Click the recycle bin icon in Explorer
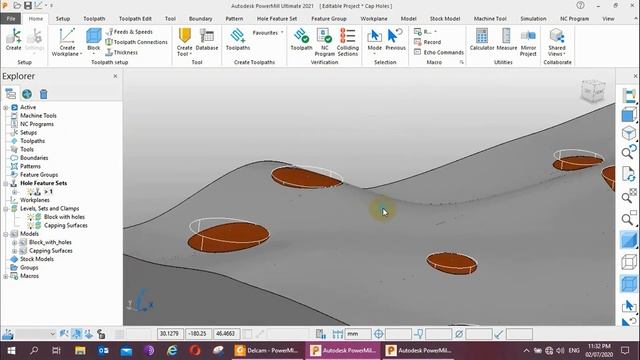The image size is (640, 360). pyautogui.click(x=44, y=94)
